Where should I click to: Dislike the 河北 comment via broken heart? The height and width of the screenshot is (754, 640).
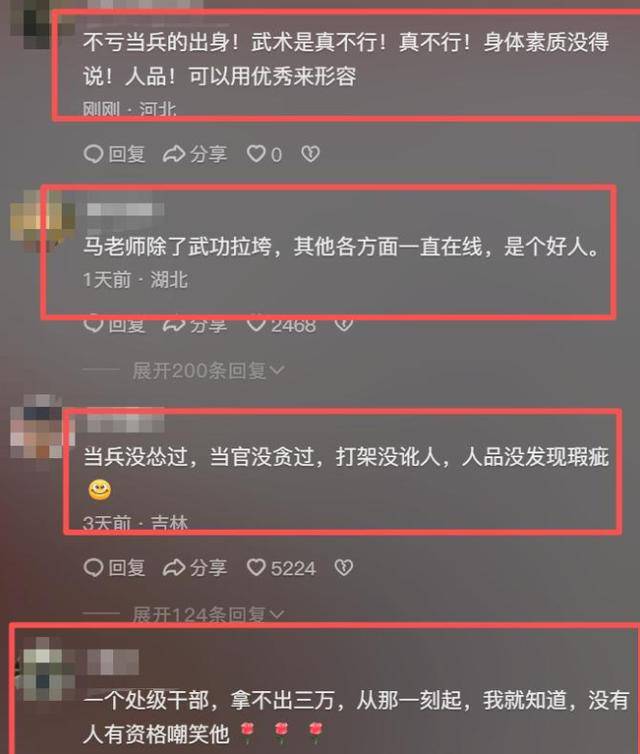310,154
